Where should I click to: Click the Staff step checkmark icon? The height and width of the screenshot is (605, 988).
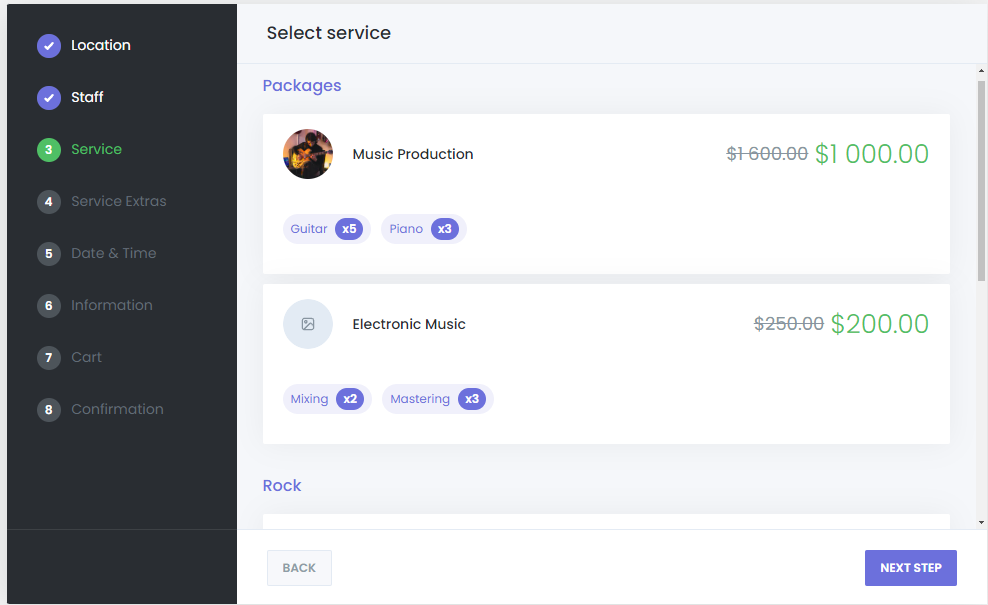pyautogui.click(x=48, y=97)
